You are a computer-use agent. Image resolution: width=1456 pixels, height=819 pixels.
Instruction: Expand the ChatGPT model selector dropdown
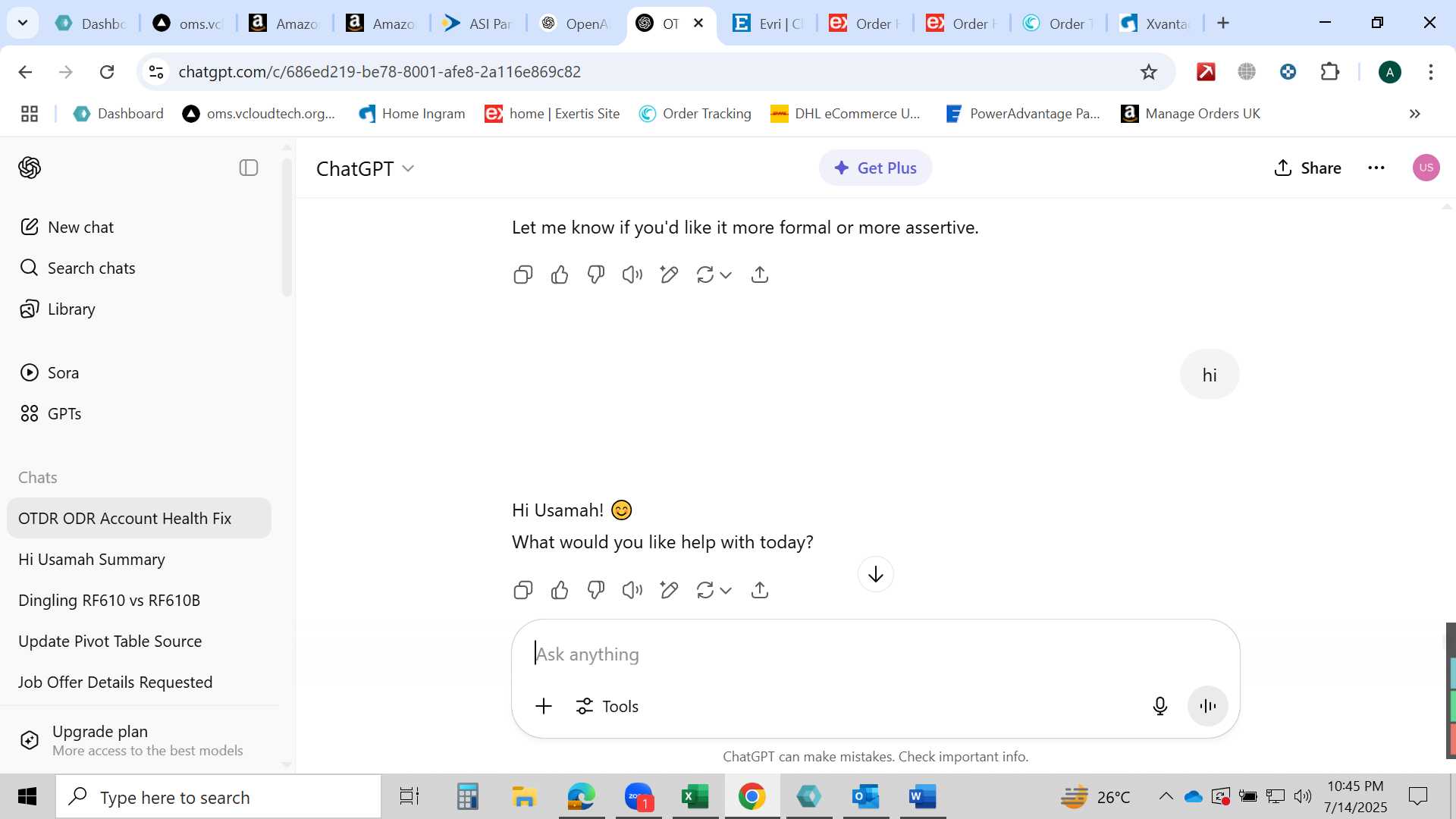(x=365, y=168)
